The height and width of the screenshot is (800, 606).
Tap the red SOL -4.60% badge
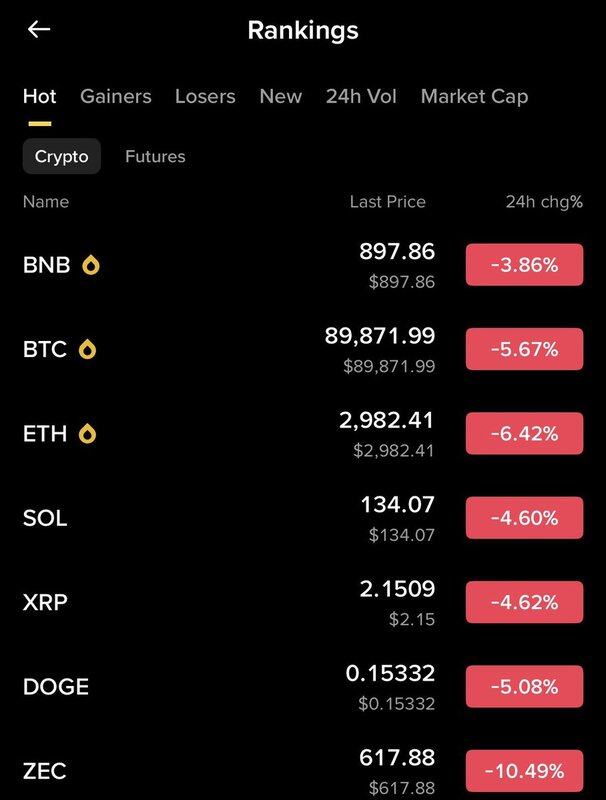click(x=524, y=518)
